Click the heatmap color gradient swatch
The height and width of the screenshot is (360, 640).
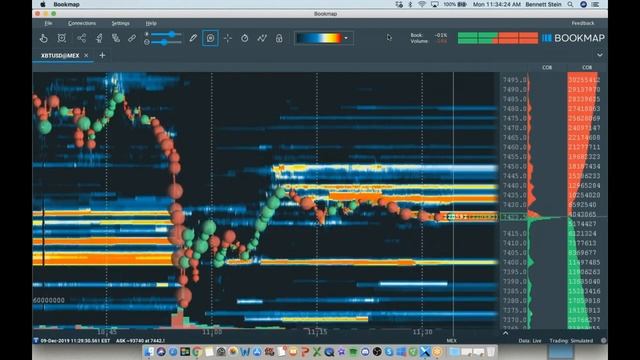[319, 38]
